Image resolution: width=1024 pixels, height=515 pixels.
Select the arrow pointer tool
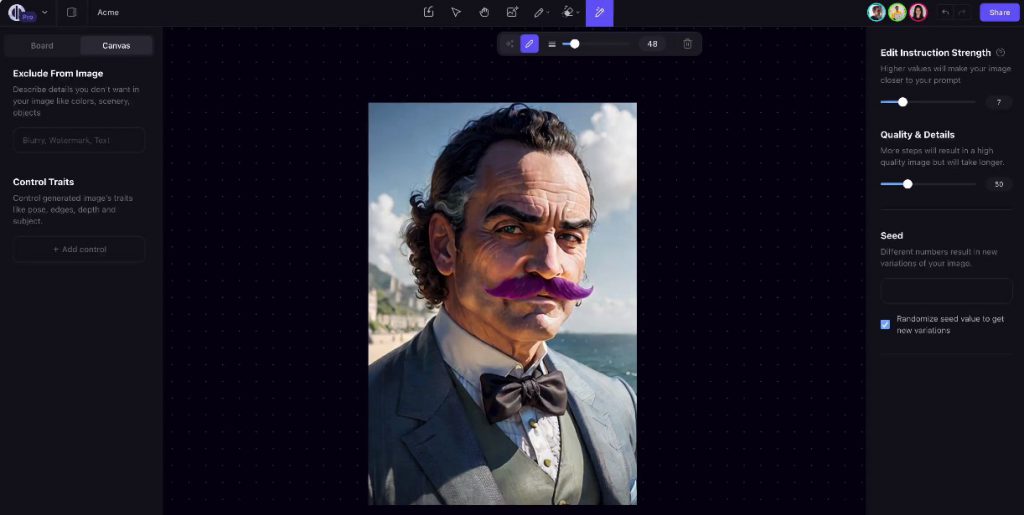456,12
